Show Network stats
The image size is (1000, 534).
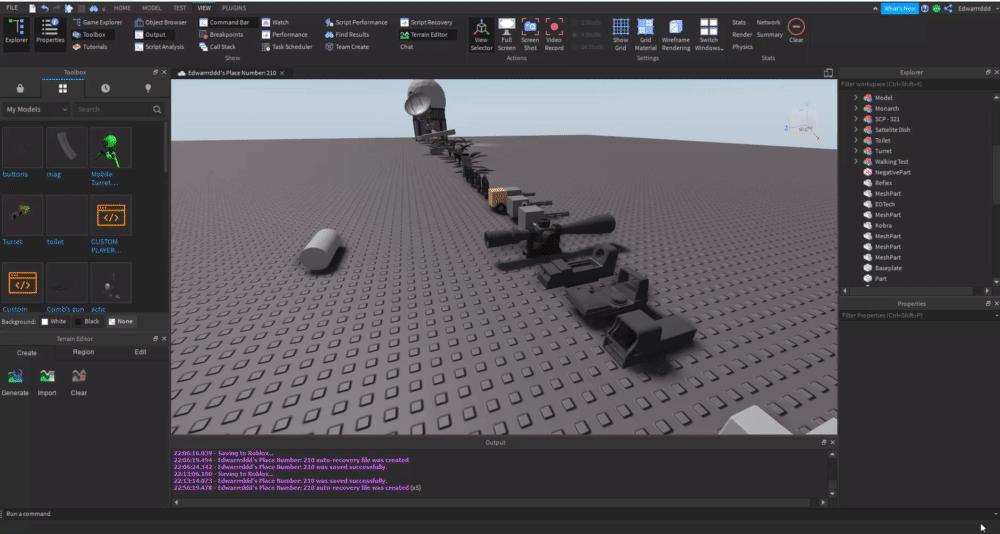point(768,22)
